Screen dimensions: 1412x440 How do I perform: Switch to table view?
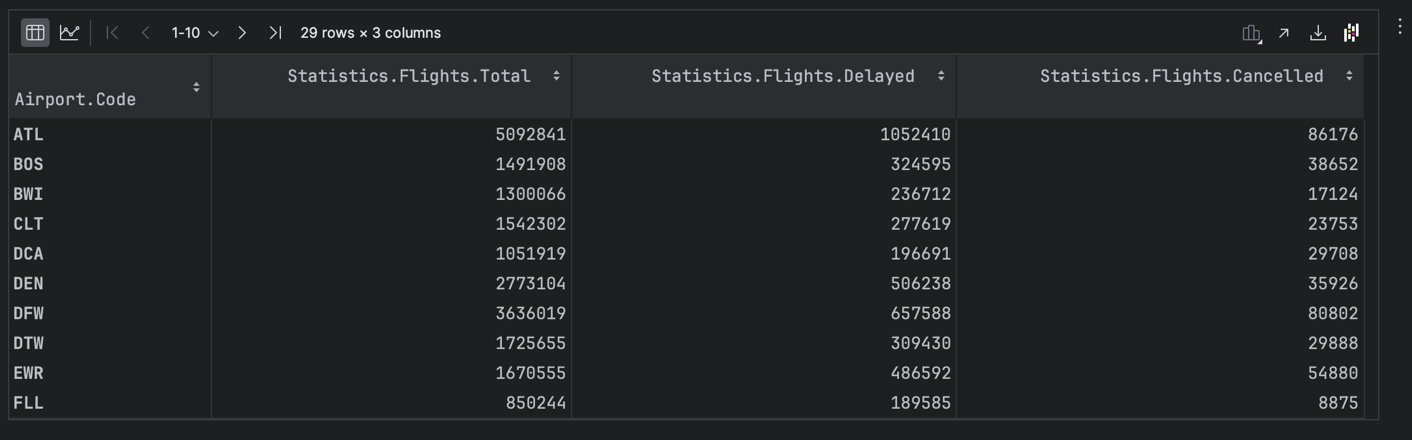point(35,33)
